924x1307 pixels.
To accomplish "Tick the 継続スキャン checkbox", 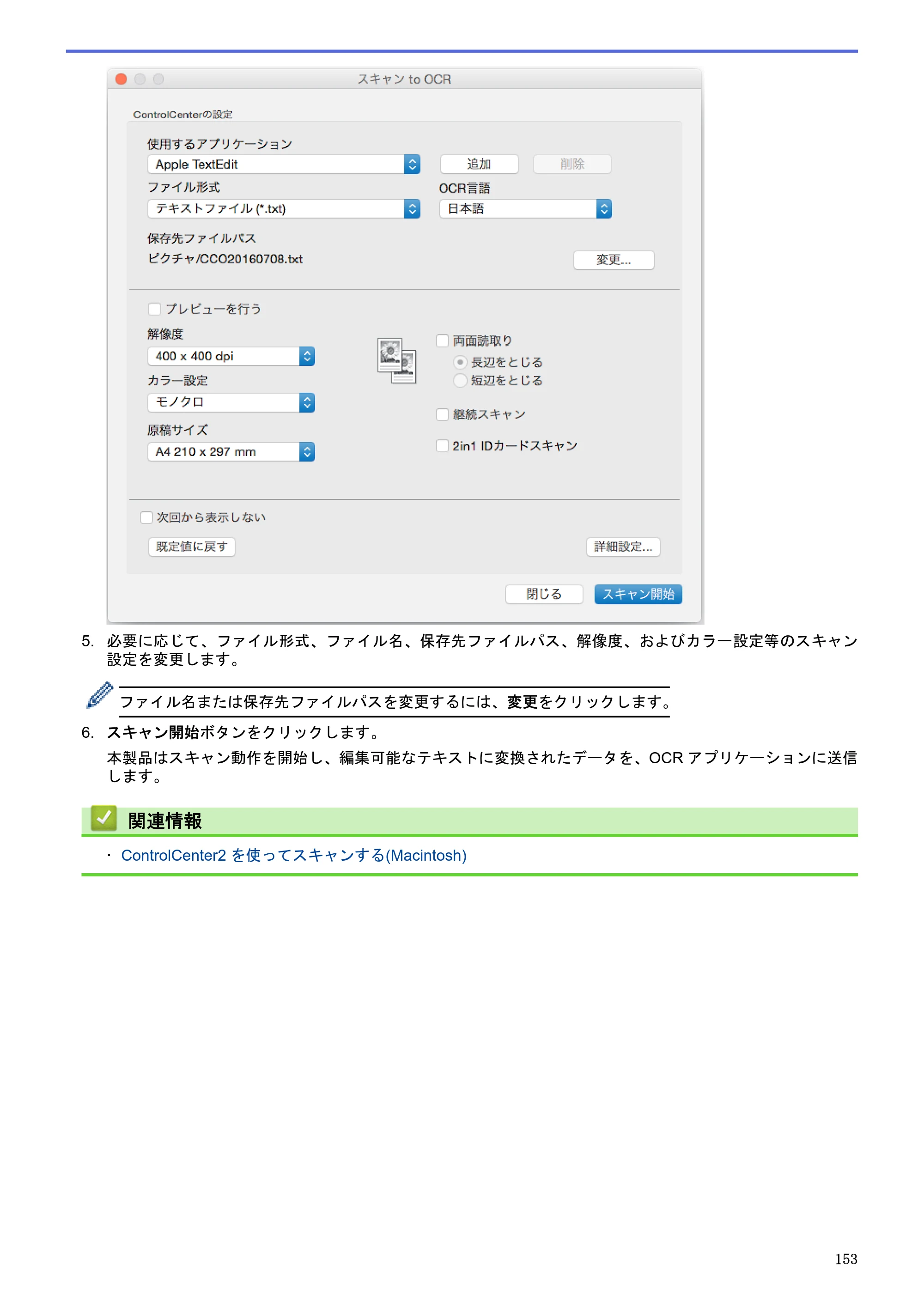I will coord(442,414).
